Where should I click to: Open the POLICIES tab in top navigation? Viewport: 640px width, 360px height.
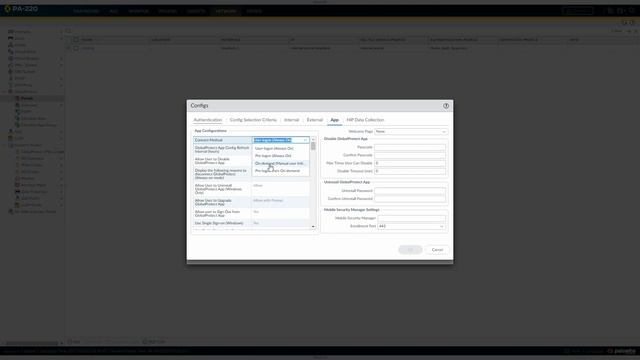click(168, 11)
